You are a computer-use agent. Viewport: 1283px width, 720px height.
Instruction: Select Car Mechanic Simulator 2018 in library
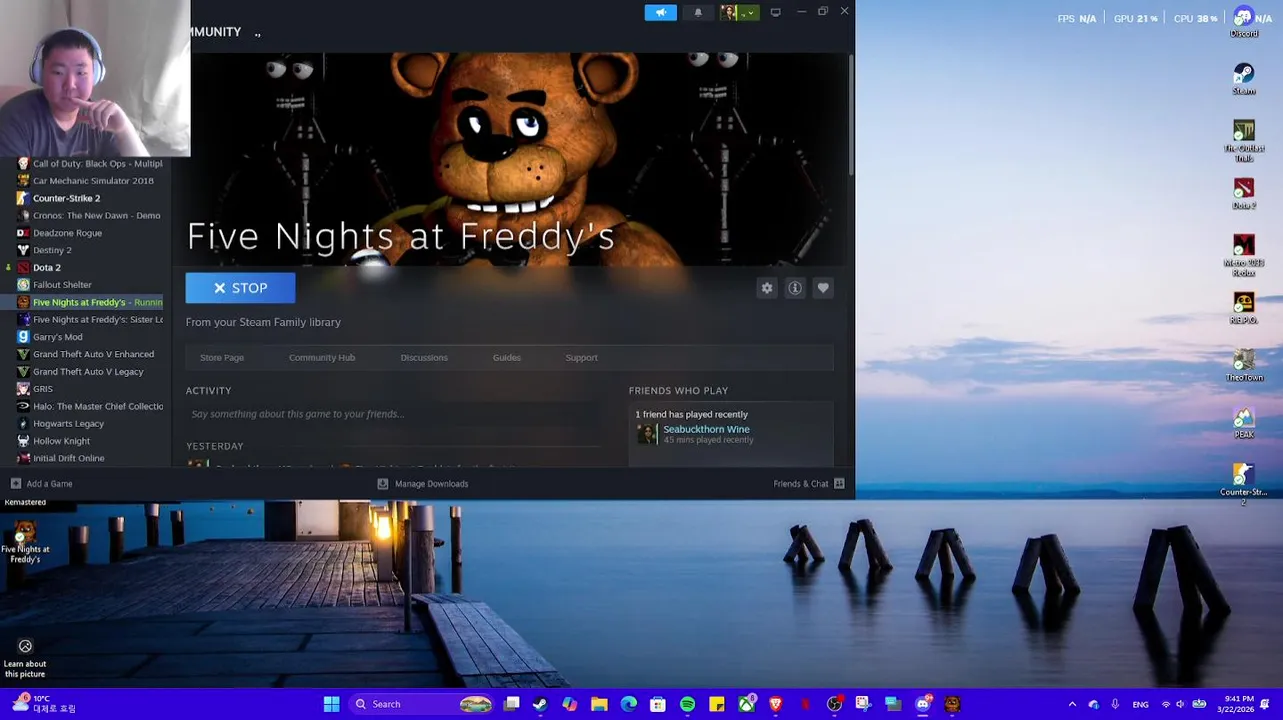pyautogui.click(x=90, y=181)
